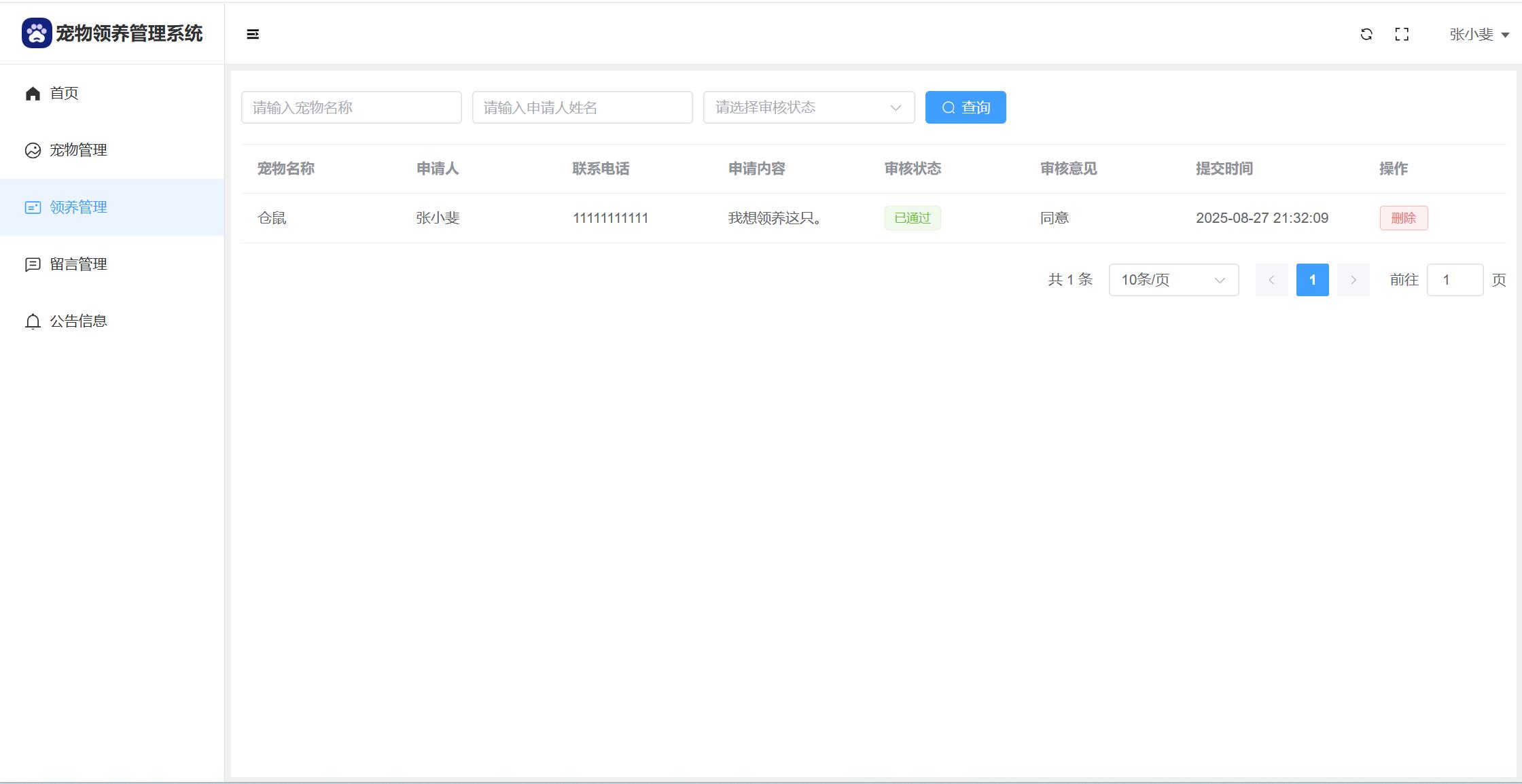1522x784 pixels.
Task: Go to 宠物管理 in sidebar
Action: click(x=78, y=150)
